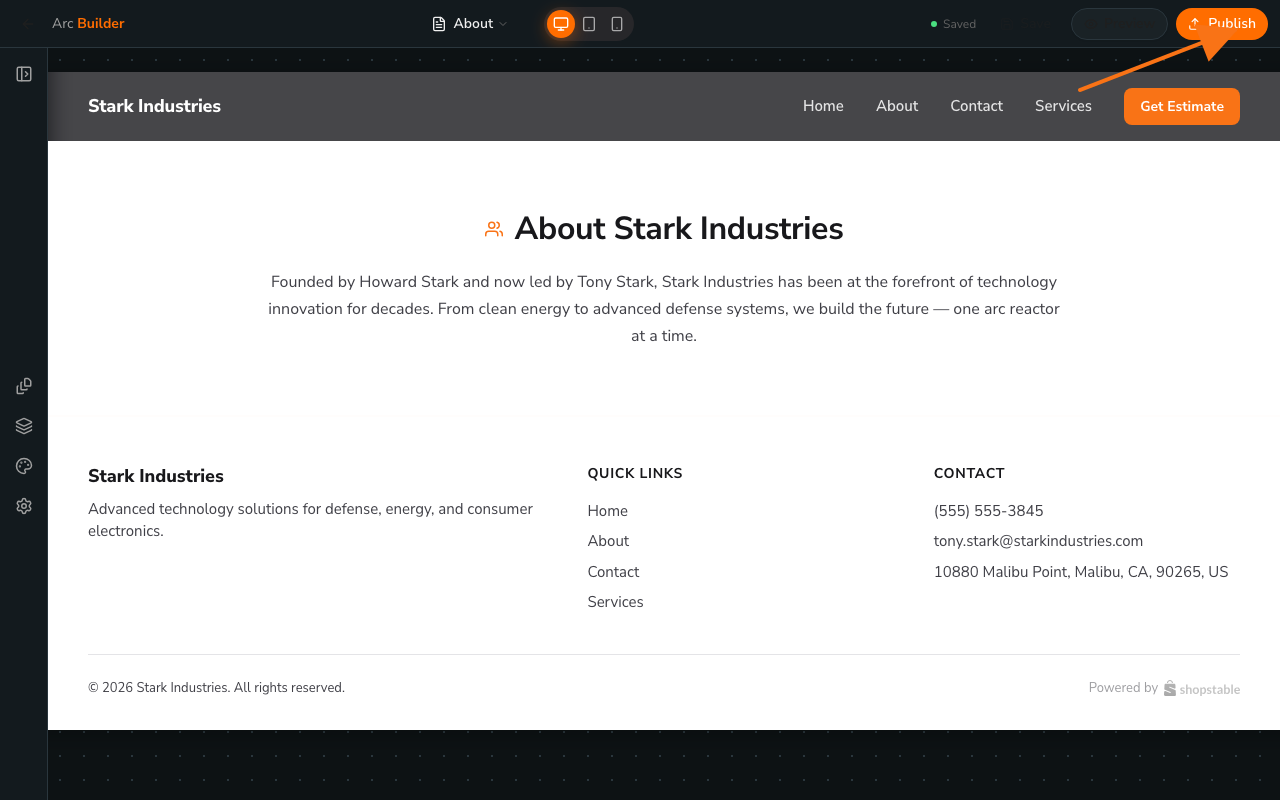This screenshot has width=1280, height=800.
Task: Open the pages icon in left sidebar
Action: click(x=24, y=386)
